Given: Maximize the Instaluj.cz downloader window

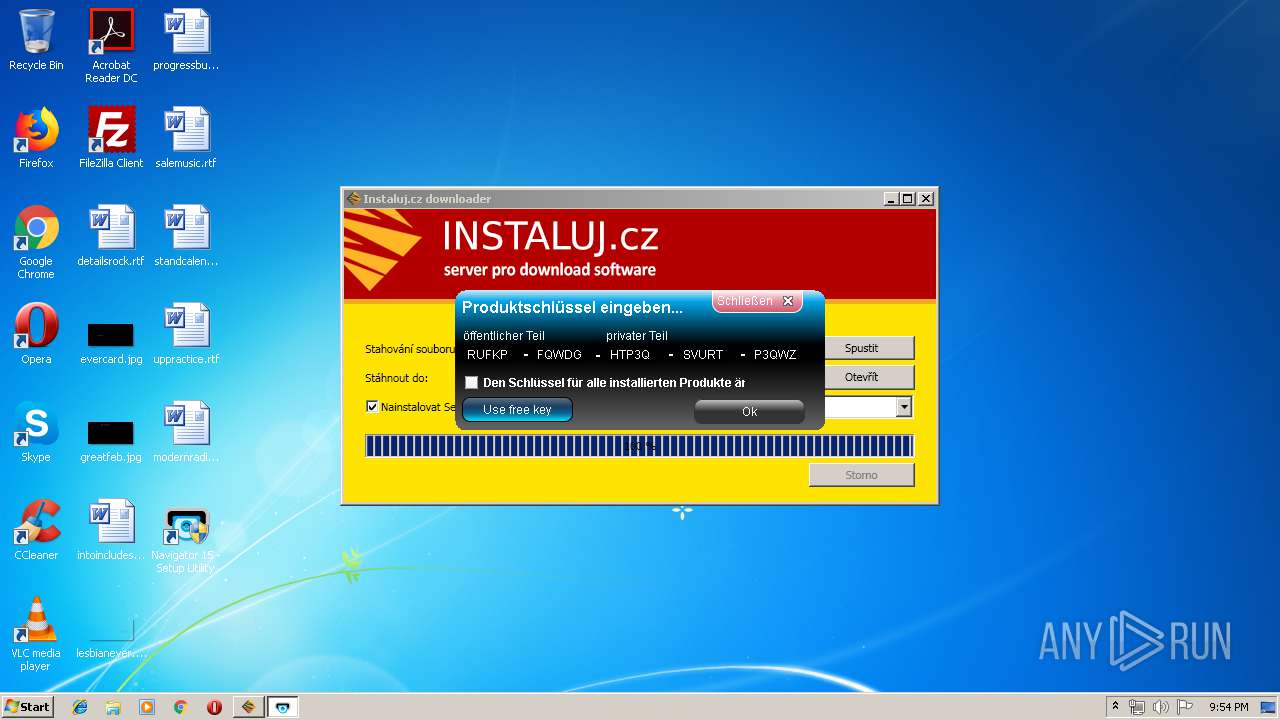Looking at the screenshot, I should pos(908,199).
